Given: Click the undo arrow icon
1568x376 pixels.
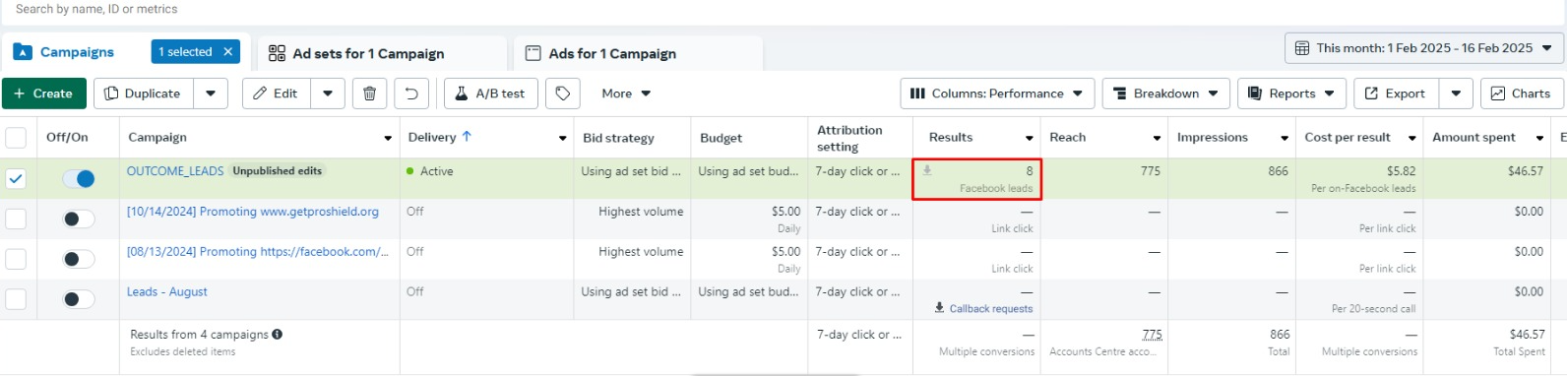Looking at the screenshot, I should [x=411, y=94].
